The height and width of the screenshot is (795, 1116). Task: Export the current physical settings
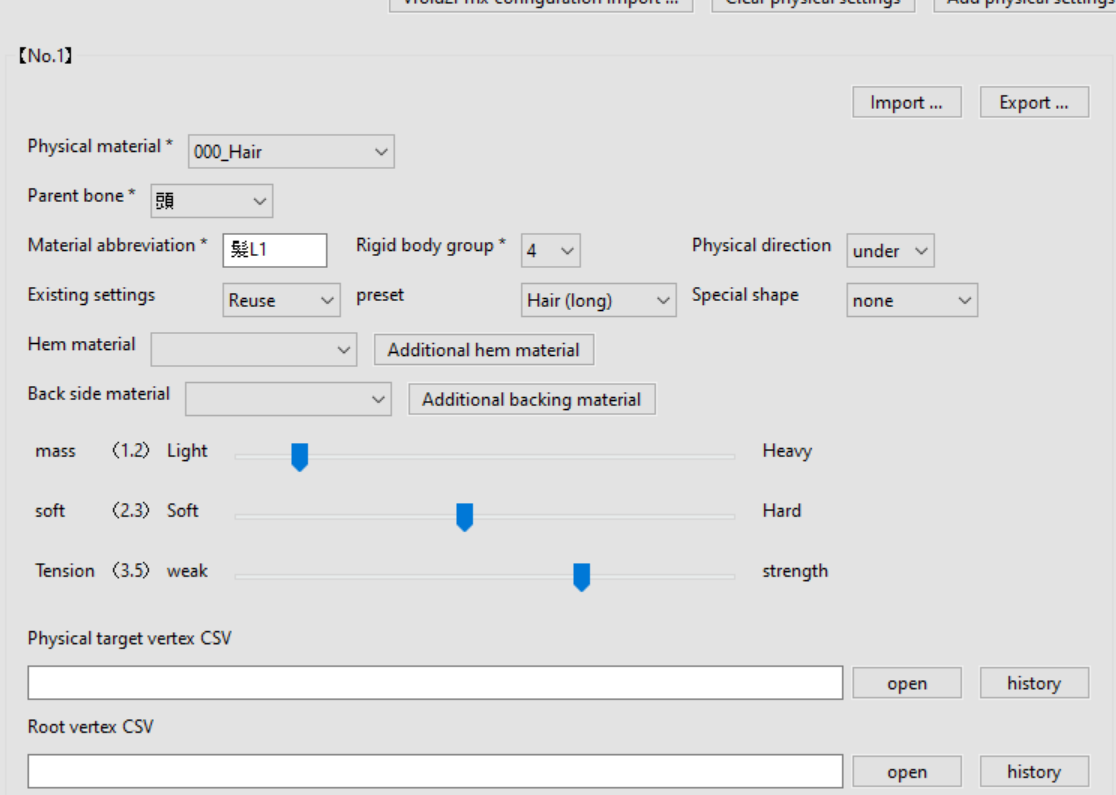point(1034,101)
